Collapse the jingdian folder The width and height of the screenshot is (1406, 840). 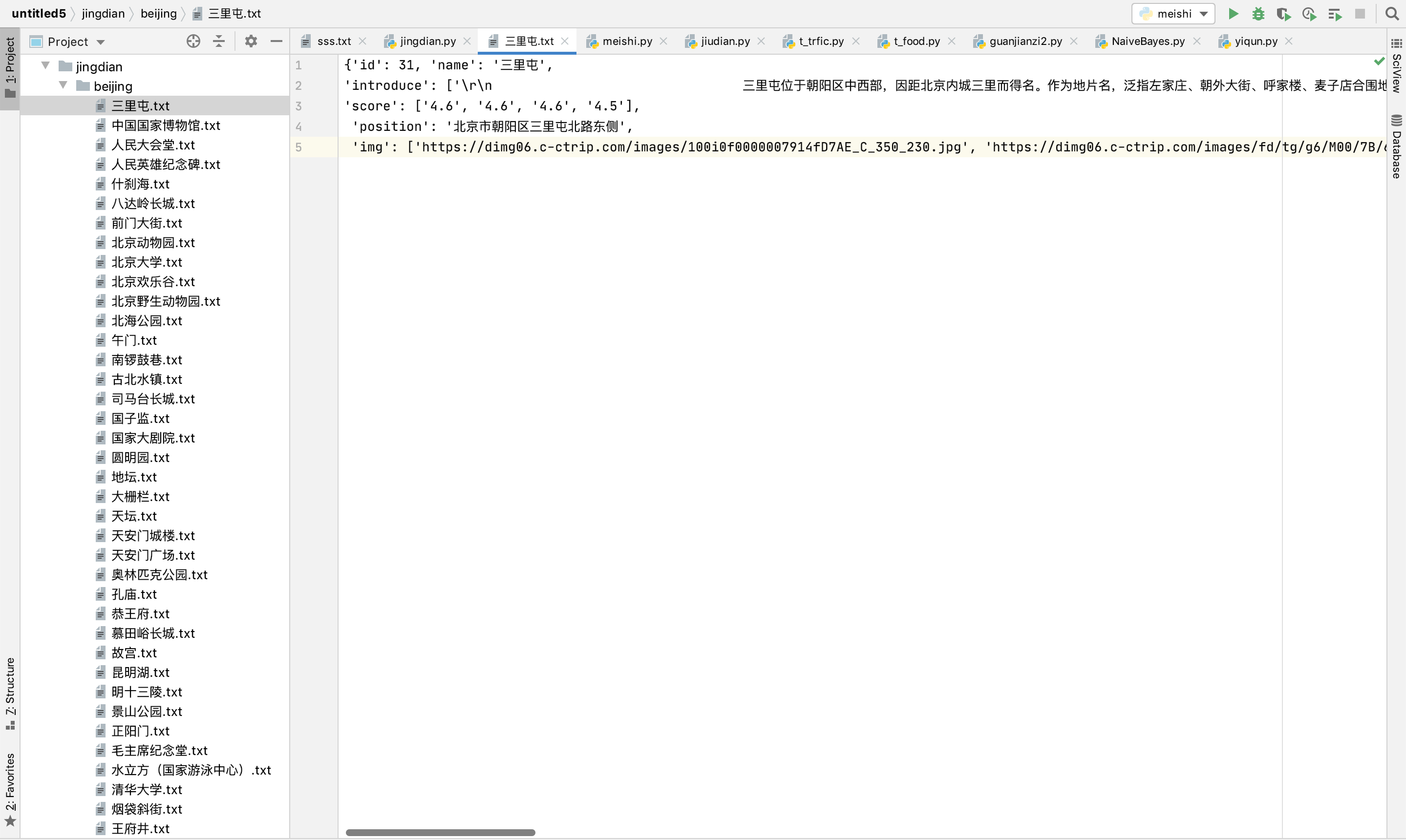[45, 65]
